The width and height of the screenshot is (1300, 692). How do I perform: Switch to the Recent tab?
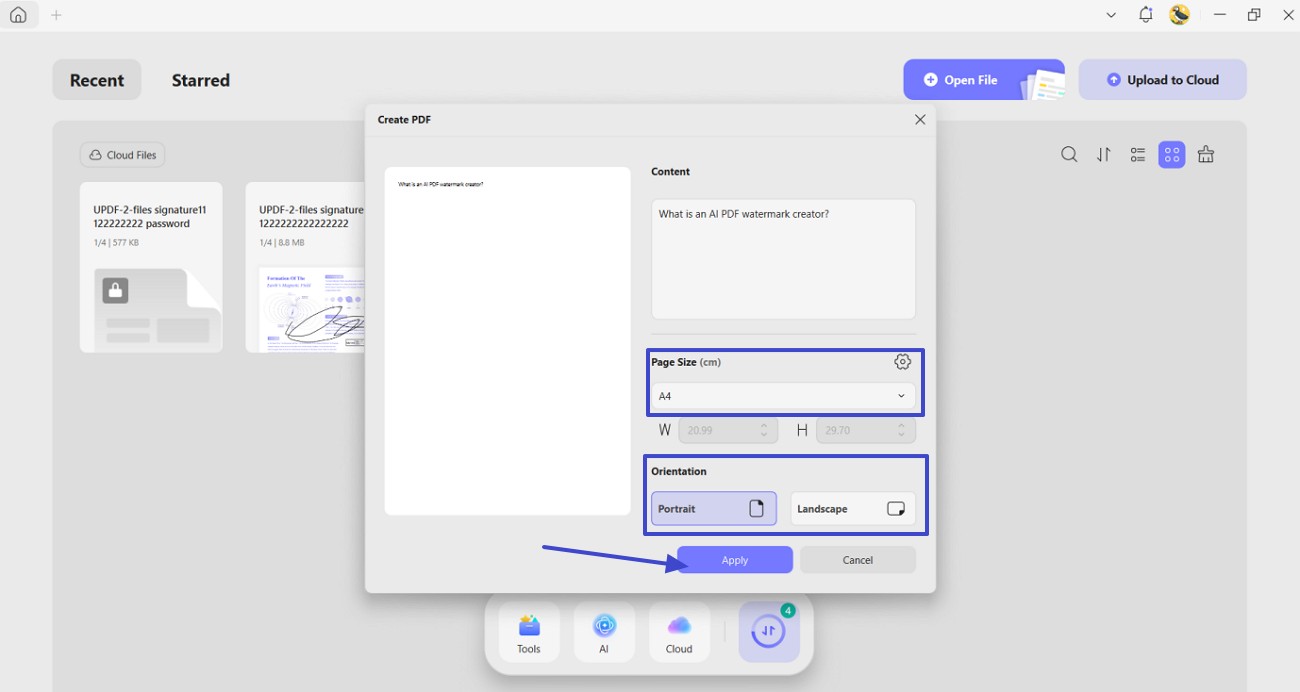97,80
